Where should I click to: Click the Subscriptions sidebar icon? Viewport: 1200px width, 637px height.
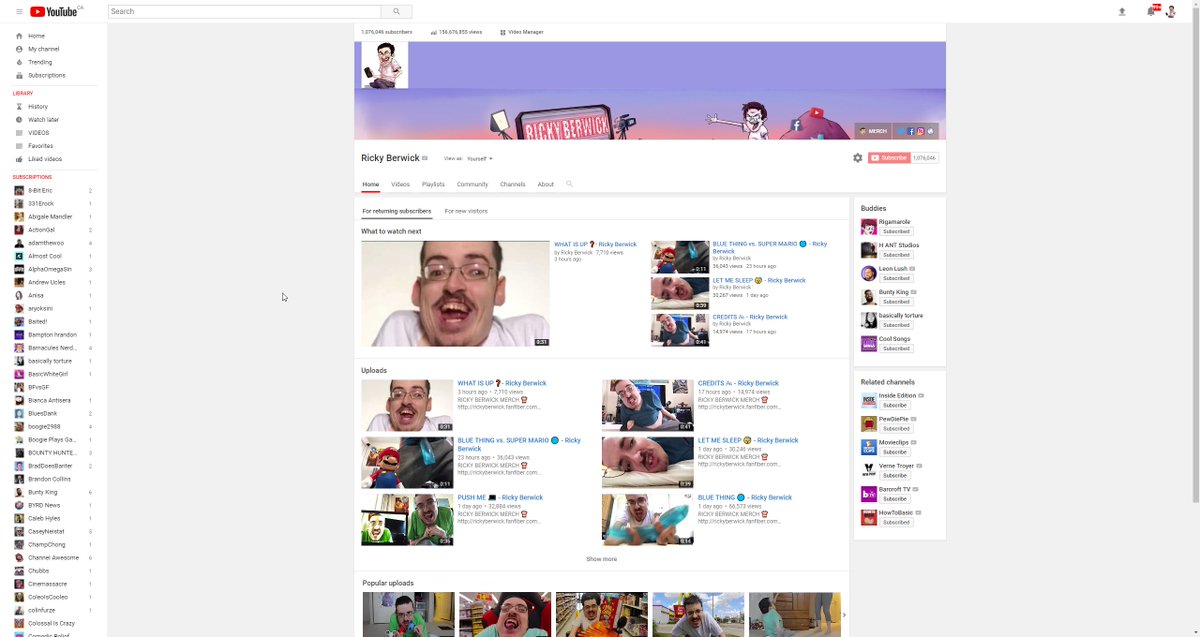[19, 75]
